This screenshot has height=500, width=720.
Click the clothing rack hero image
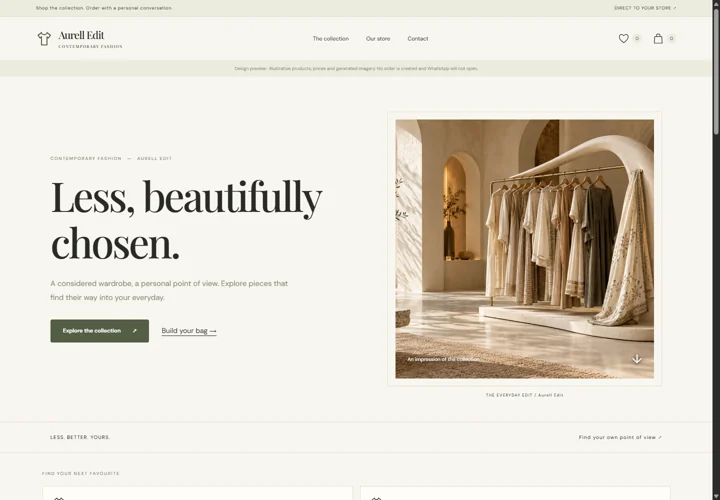[524, 249]
